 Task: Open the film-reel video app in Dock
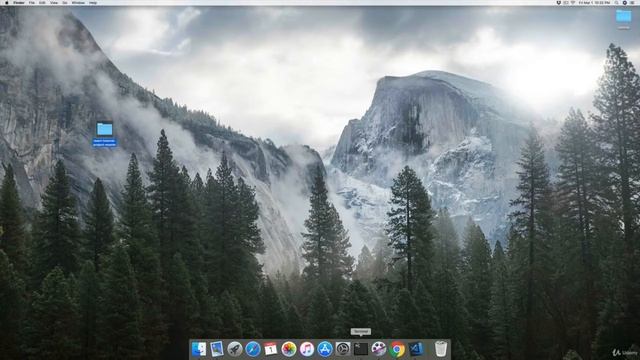379,349
